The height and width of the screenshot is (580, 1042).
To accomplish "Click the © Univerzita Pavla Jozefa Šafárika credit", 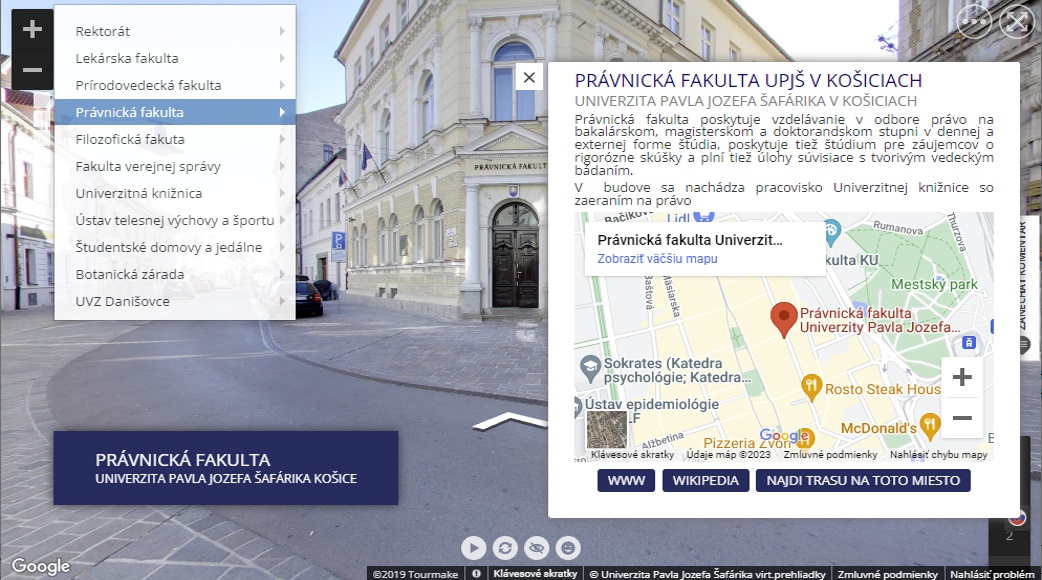I will 707,574.
